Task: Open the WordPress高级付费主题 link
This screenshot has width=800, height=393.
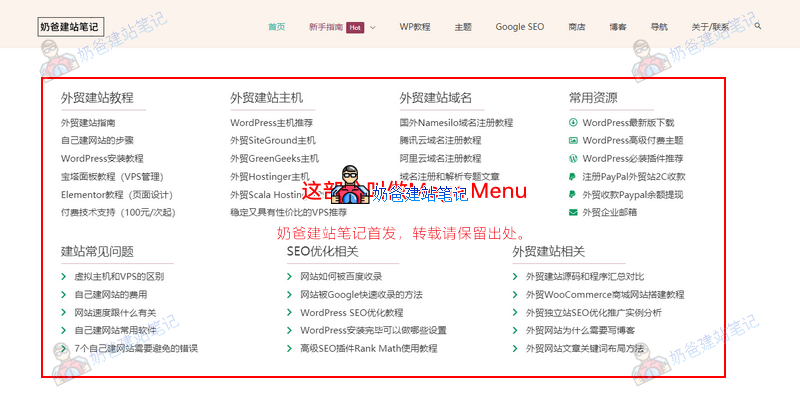Action: point(633,140)
